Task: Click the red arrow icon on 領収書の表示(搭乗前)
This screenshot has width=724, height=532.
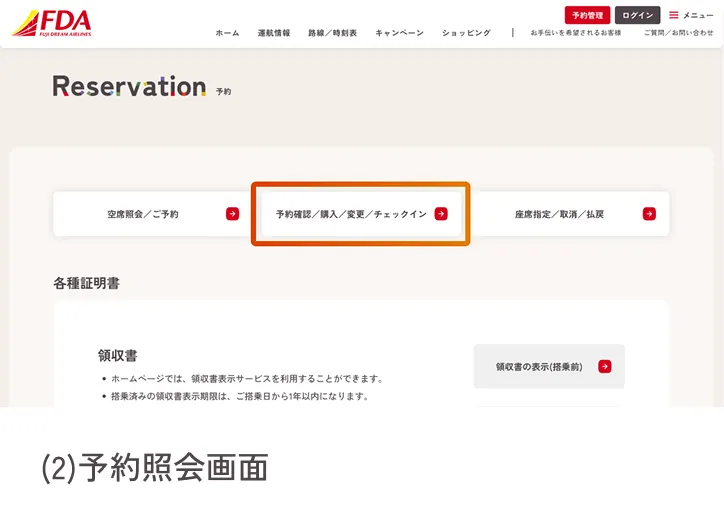Action: 604,367
